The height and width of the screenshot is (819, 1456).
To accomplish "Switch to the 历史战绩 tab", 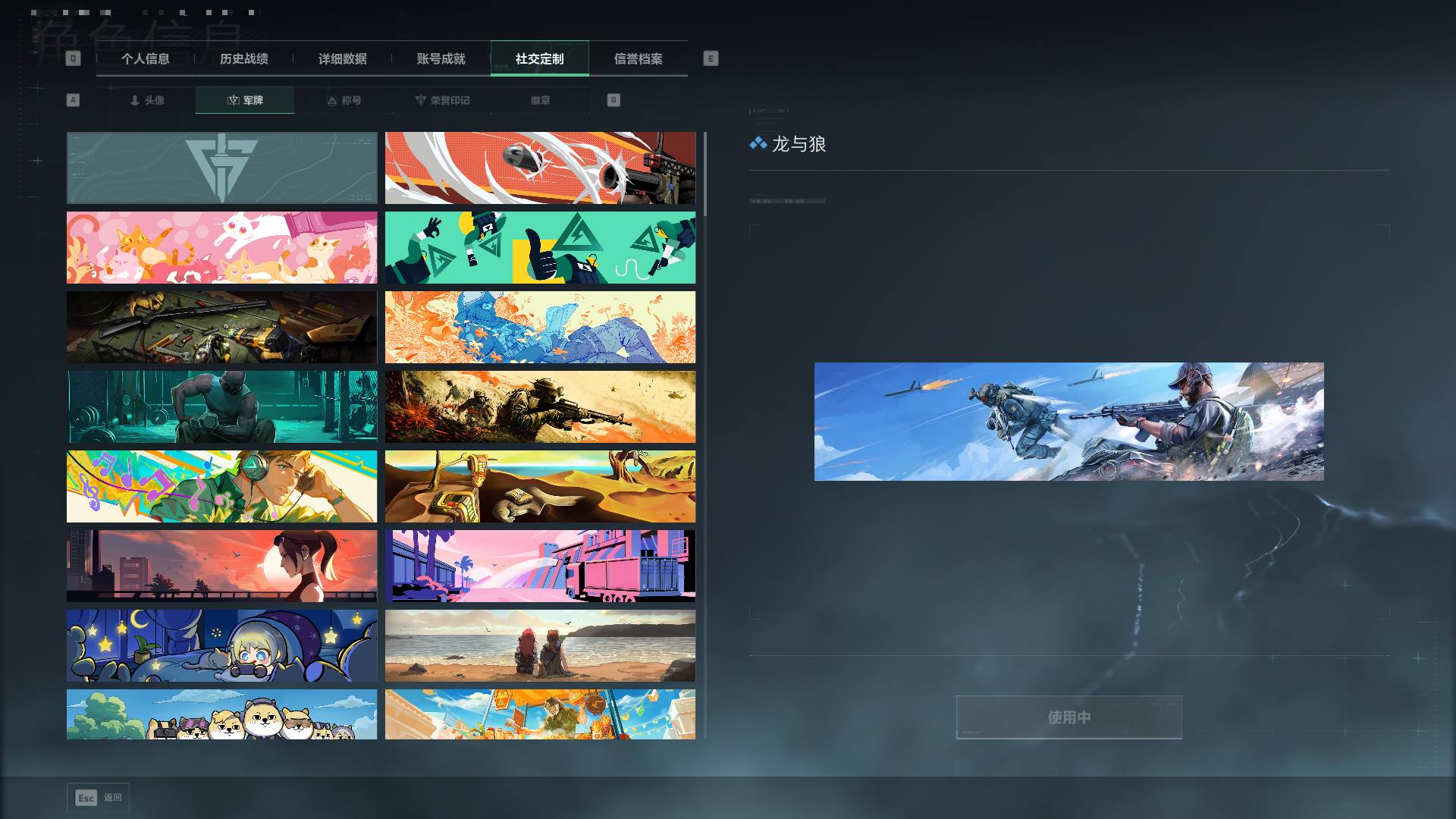I will [244, 59].
